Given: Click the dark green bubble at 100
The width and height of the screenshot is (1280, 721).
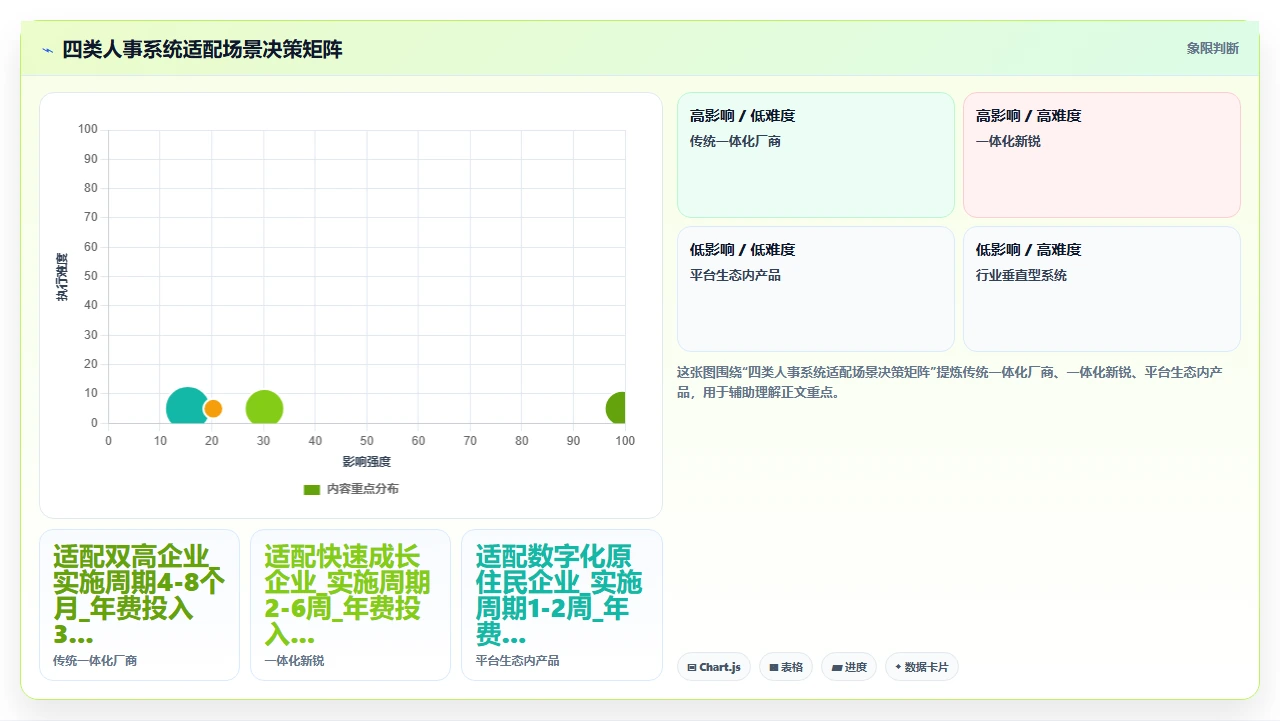Looking at the screenshot, I should (x=617, y=408).
